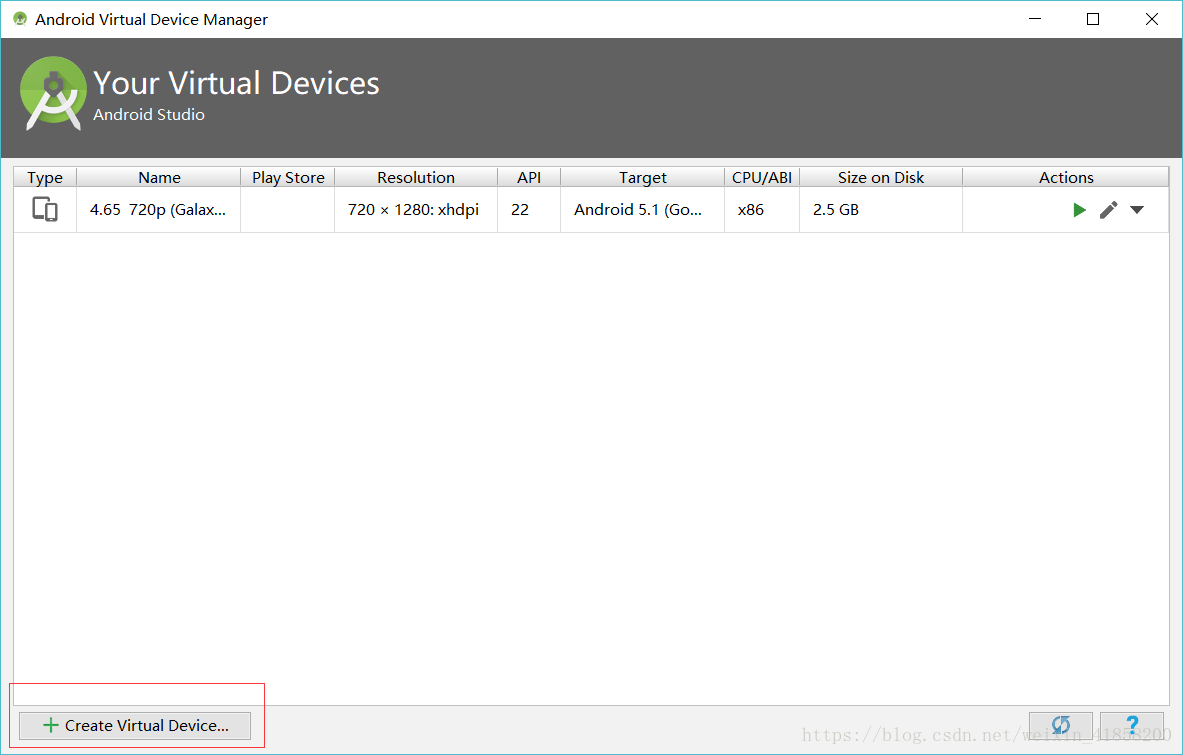Screen dimensions: 1183x755
Task: Click the Create Virtual Device button
Action: click(135, 726)
